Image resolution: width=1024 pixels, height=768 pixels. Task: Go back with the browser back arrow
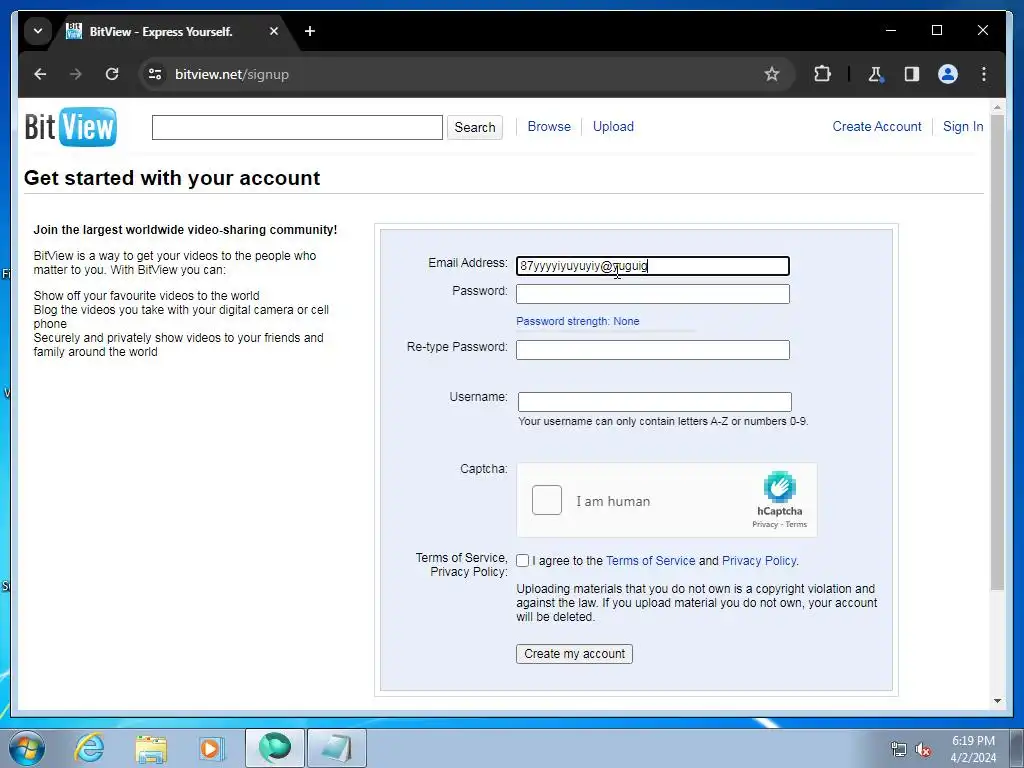coord(40,74)
